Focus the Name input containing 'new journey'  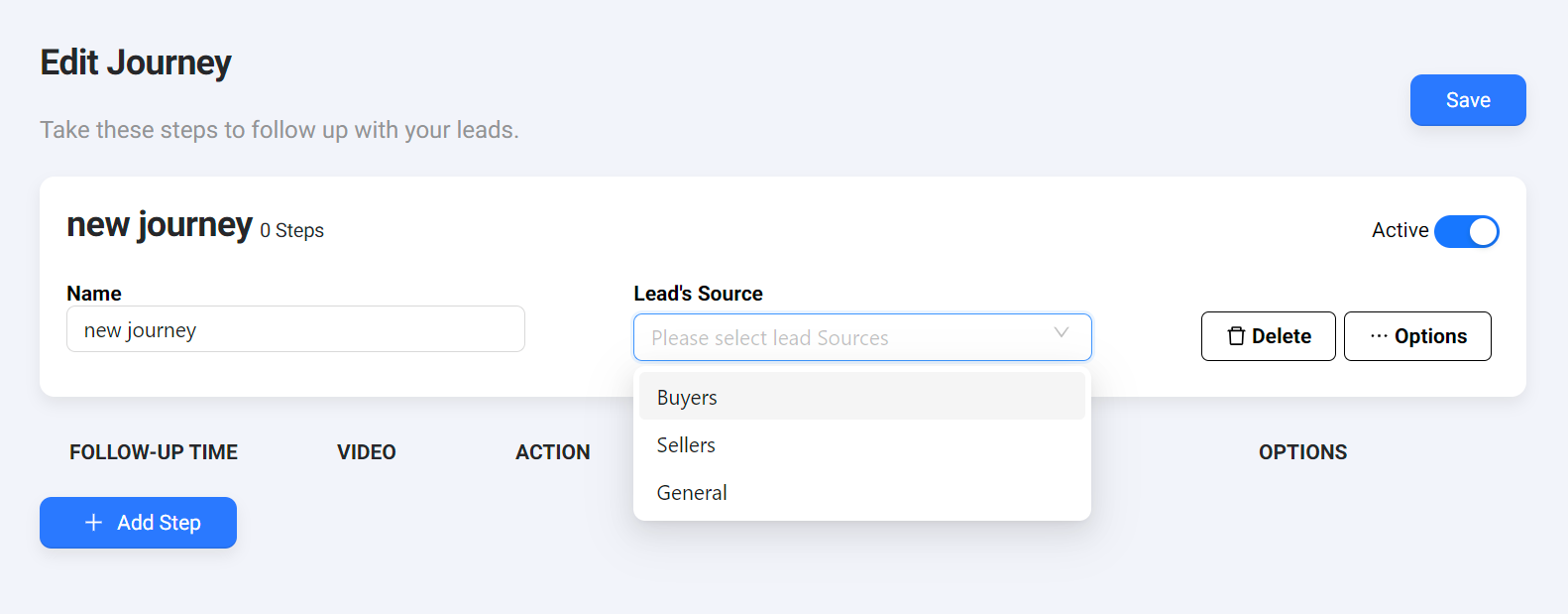(295, 329)
